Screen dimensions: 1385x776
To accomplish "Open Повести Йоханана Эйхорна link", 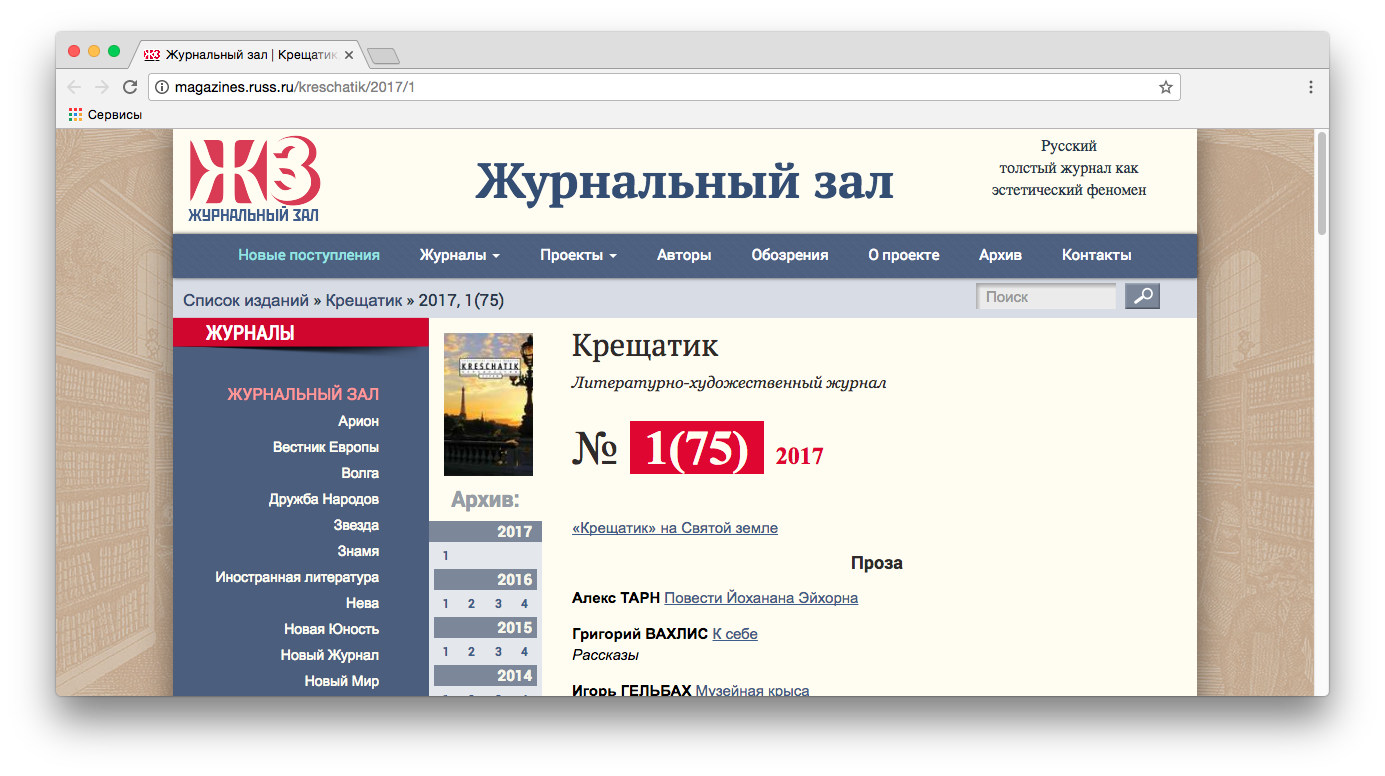I will pyautogui.click(x=760, y=598).
